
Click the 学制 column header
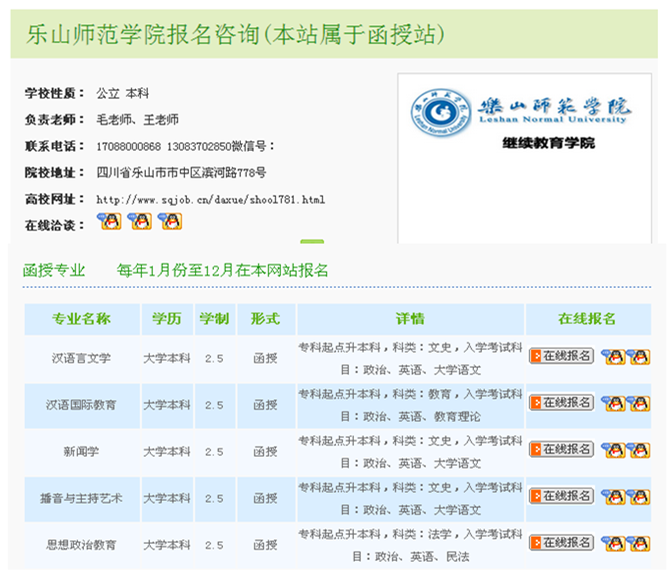tap(214, 319)
